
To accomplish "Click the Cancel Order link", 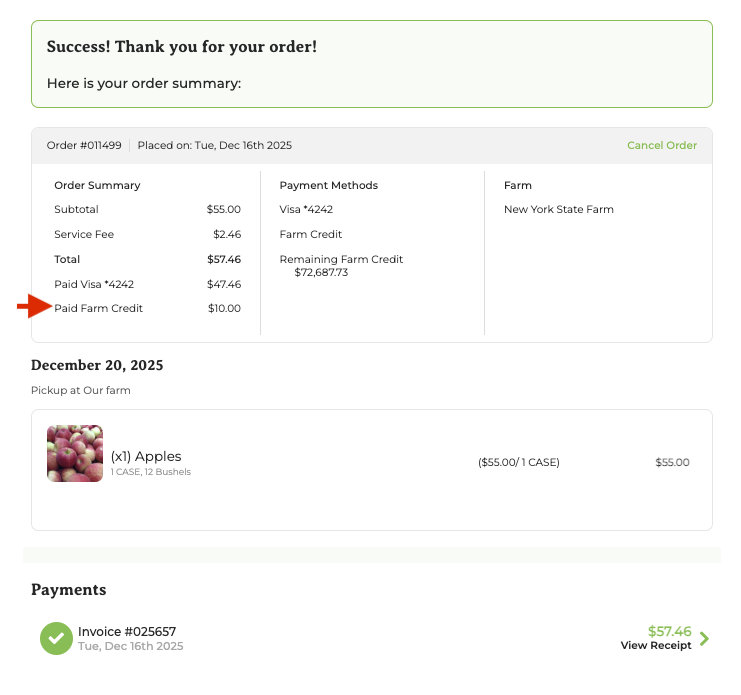I will coord(661,145).
